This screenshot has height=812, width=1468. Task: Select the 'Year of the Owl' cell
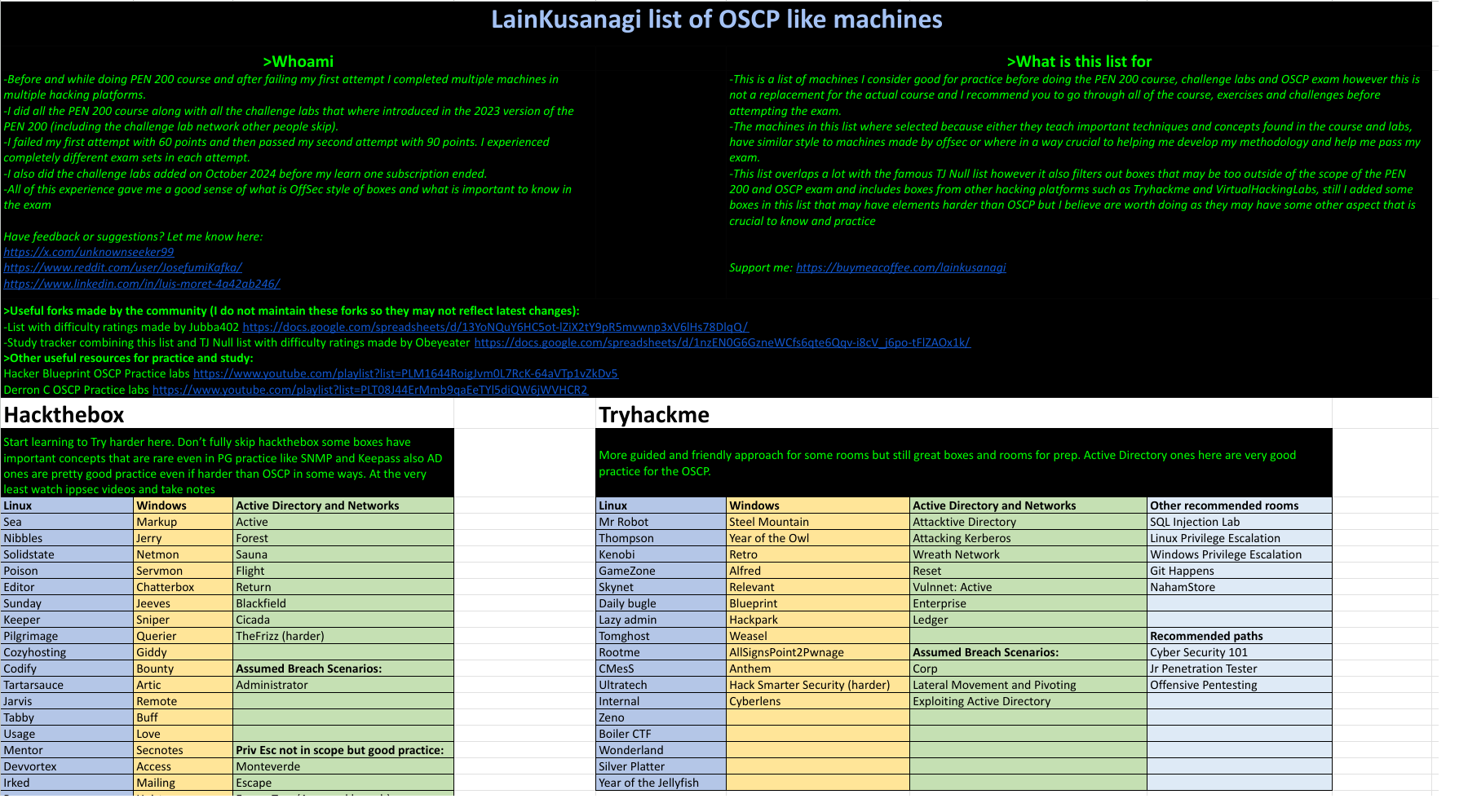point(818,538)
